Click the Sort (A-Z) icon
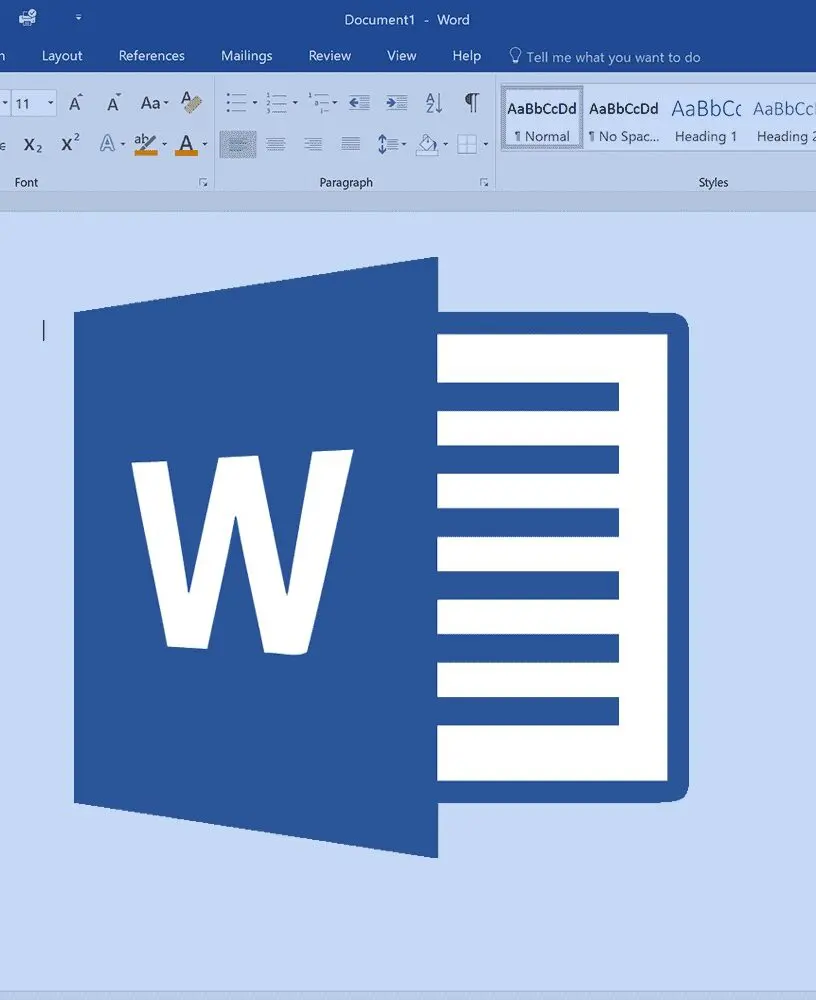 [x=434, y=103]
